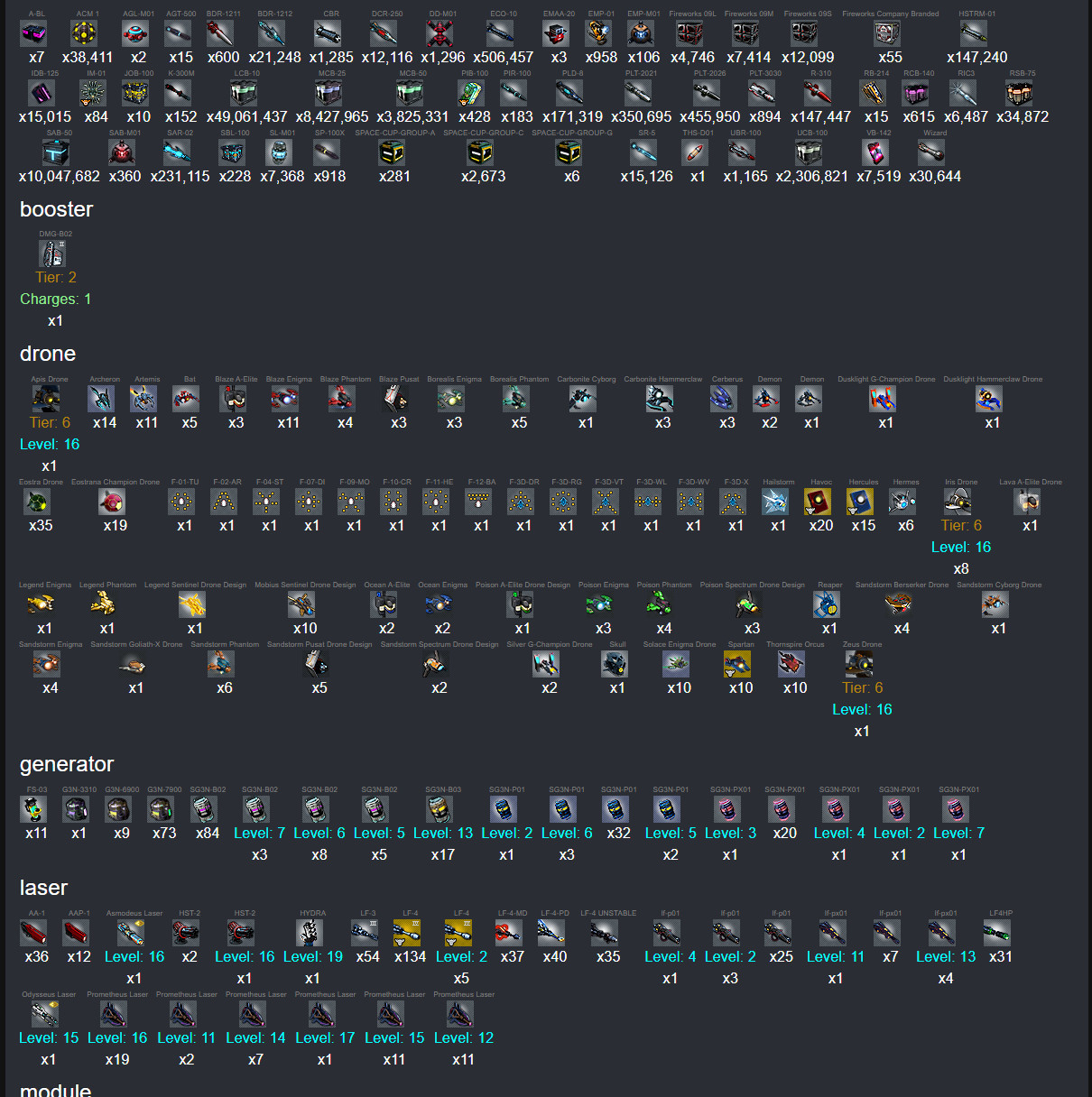Click the Zeus Drone icon
Image resolution: width=1092 pixels, height=1097 pixels.
click(858, 664)
